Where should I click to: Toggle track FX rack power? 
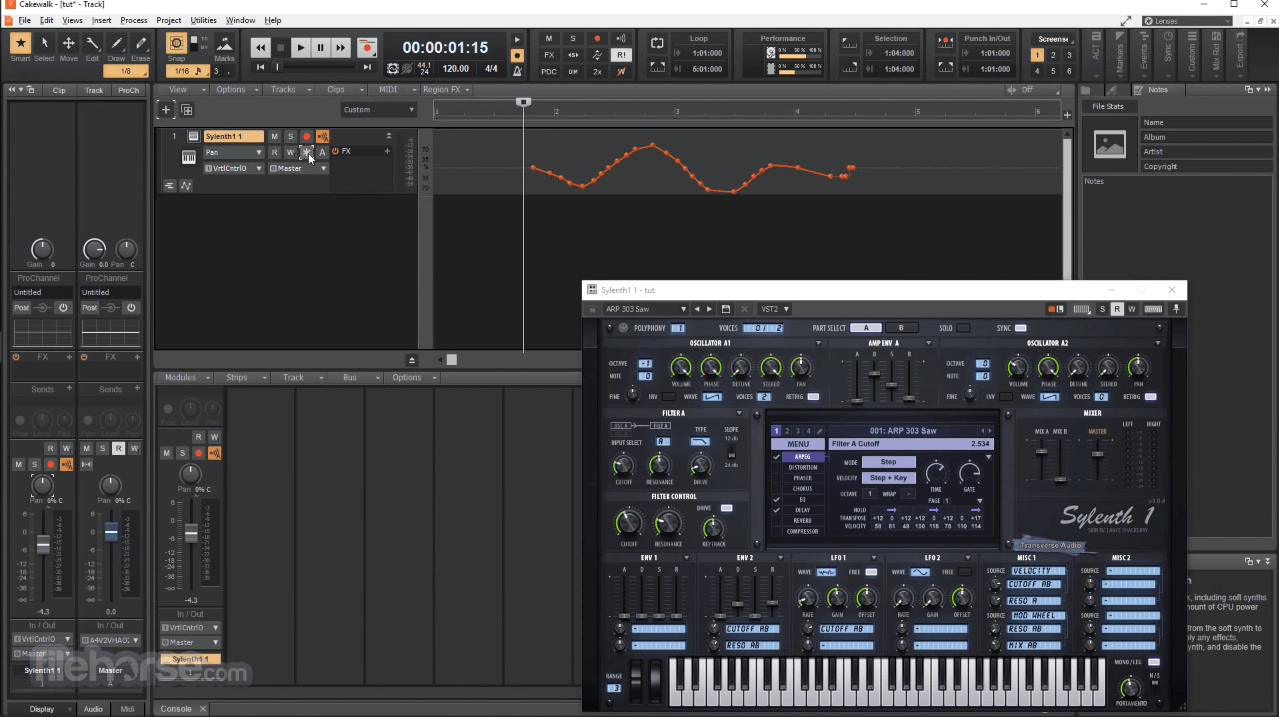pos(336,152)
